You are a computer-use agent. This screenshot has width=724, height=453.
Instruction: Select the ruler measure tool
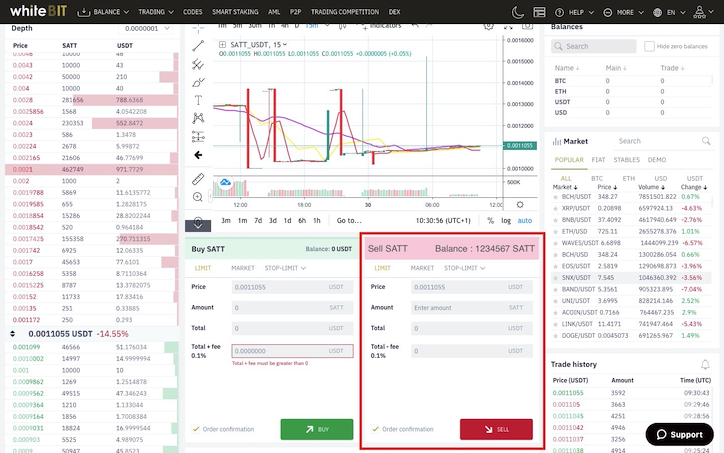pos(198,179)
